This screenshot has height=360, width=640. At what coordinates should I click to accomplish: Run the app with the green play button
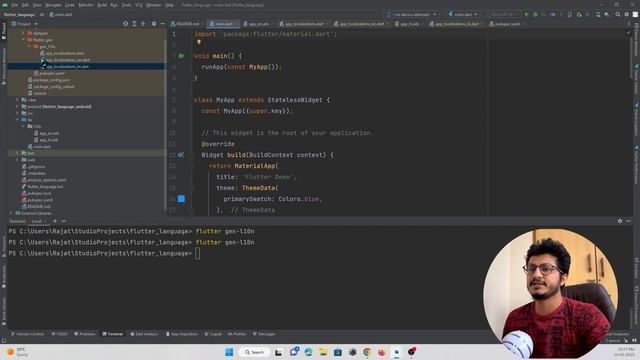[x=527, y=14]
